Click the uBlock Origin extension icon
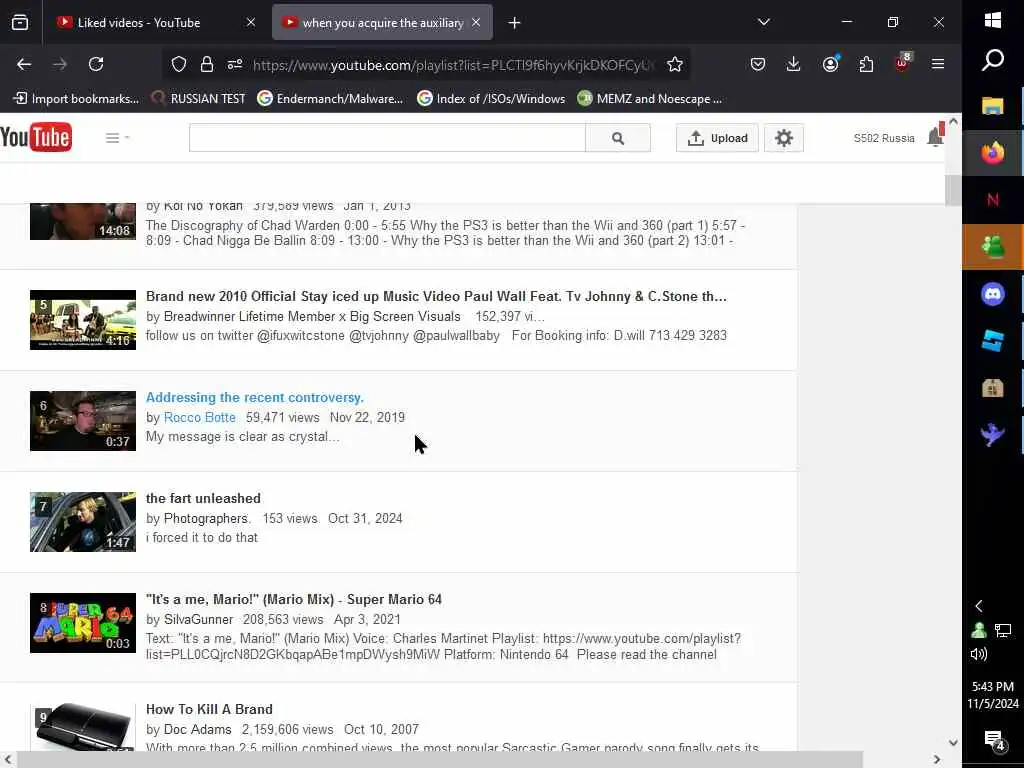 coord(902,63)
